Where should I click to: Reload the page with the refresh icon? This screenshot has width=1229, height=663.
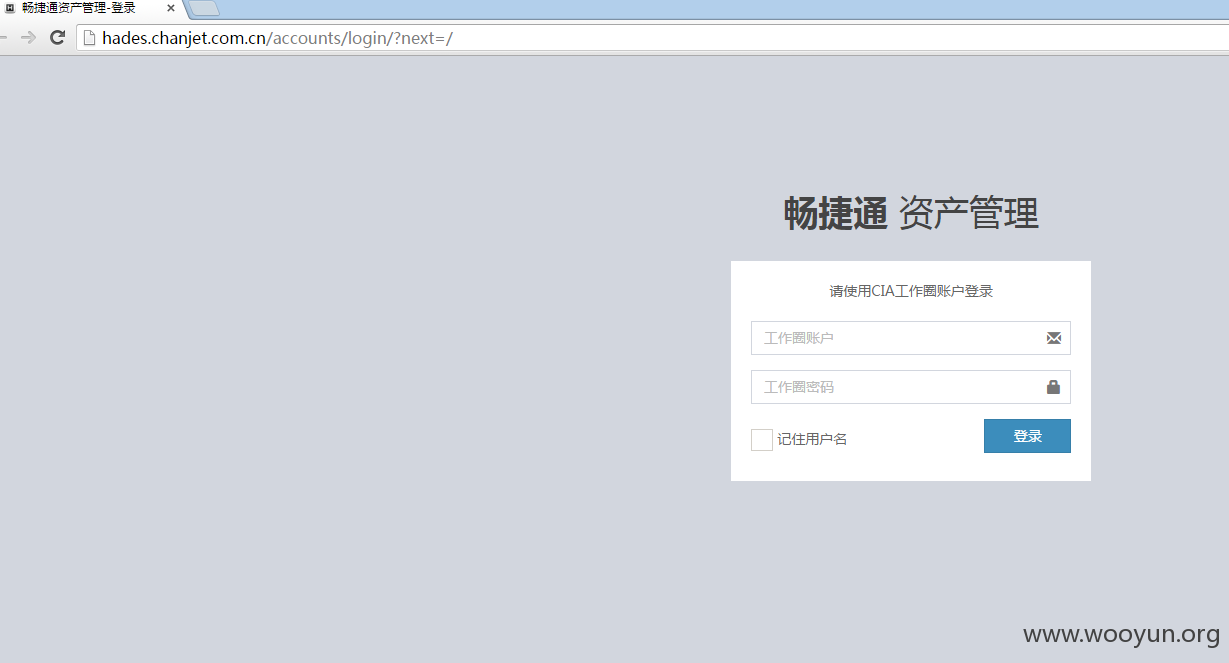coord(57,38)
